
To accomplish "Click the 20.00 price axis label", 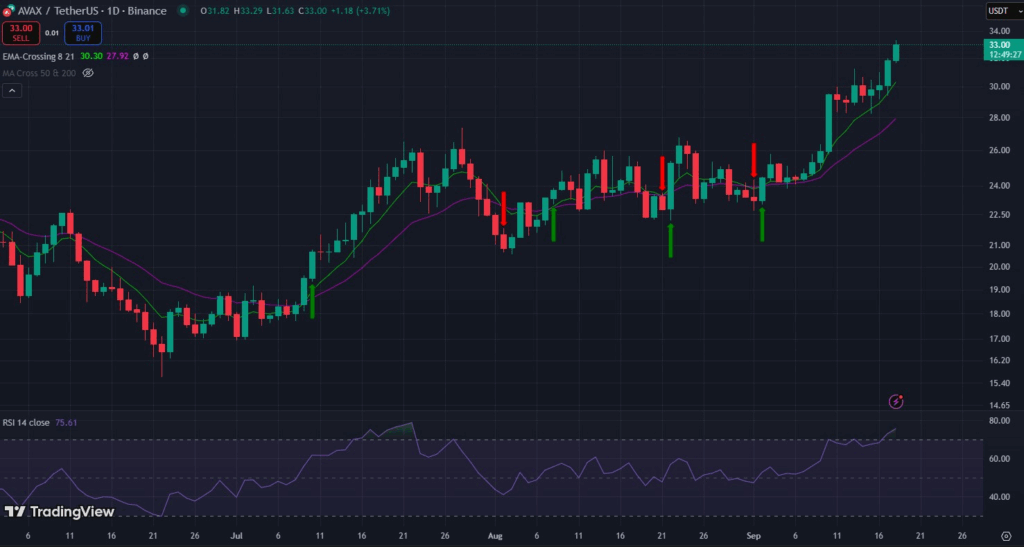I will (x=999, y=267).
